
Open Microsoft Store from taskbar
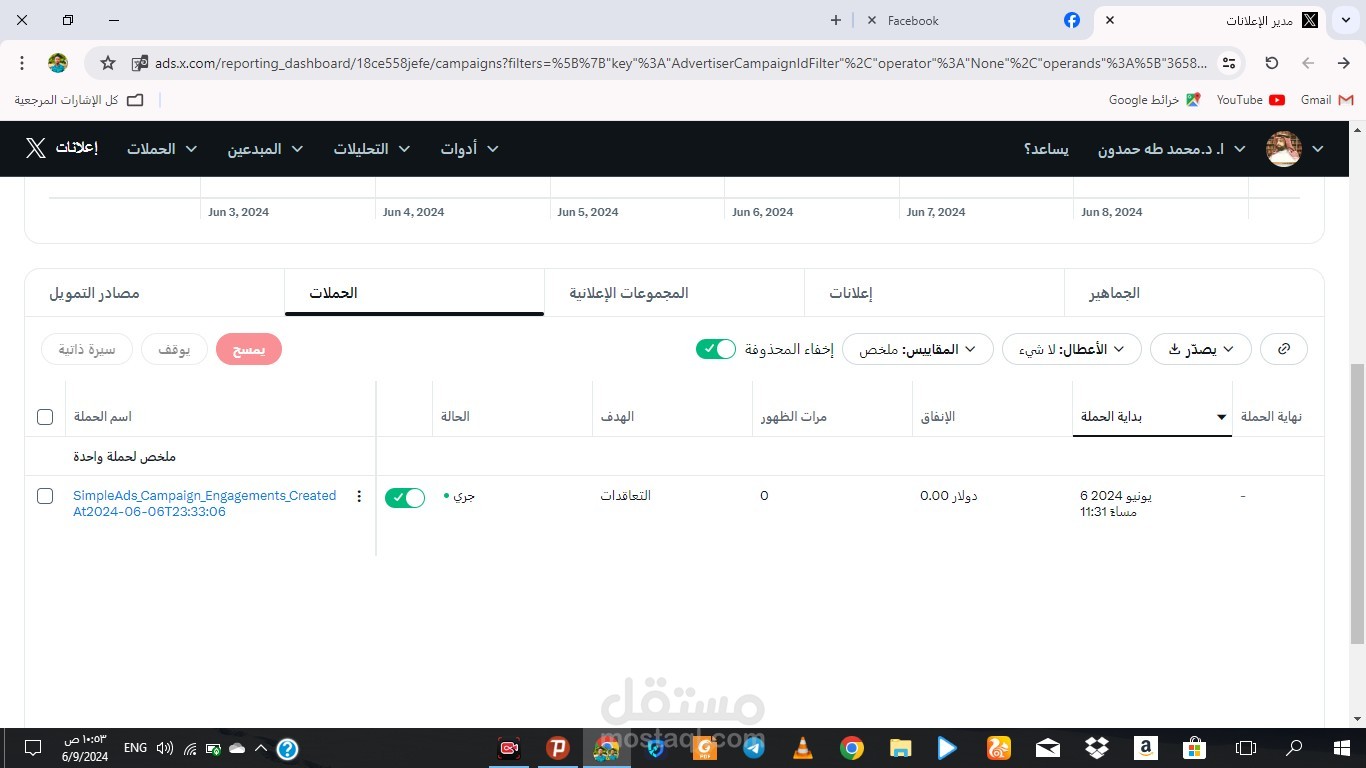point(1194,748)
